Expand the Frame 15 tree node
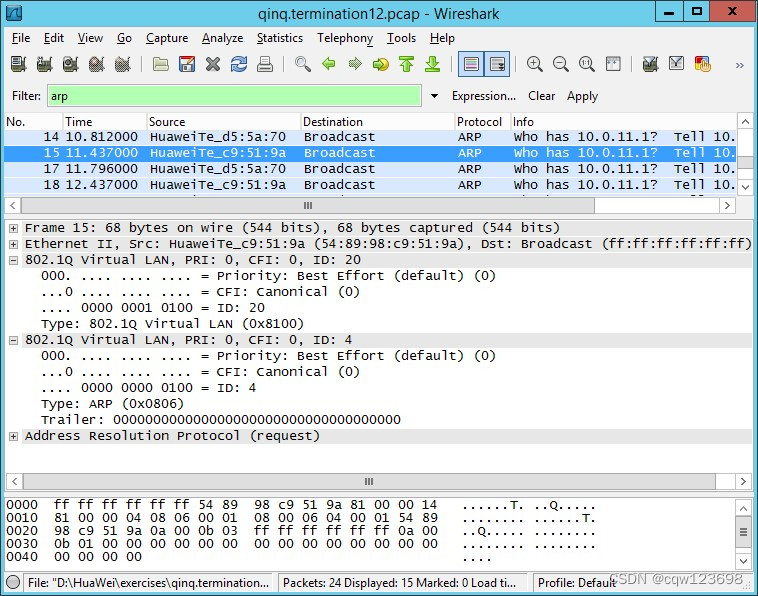This screenshot has width=758, height=596. (14, 228)
